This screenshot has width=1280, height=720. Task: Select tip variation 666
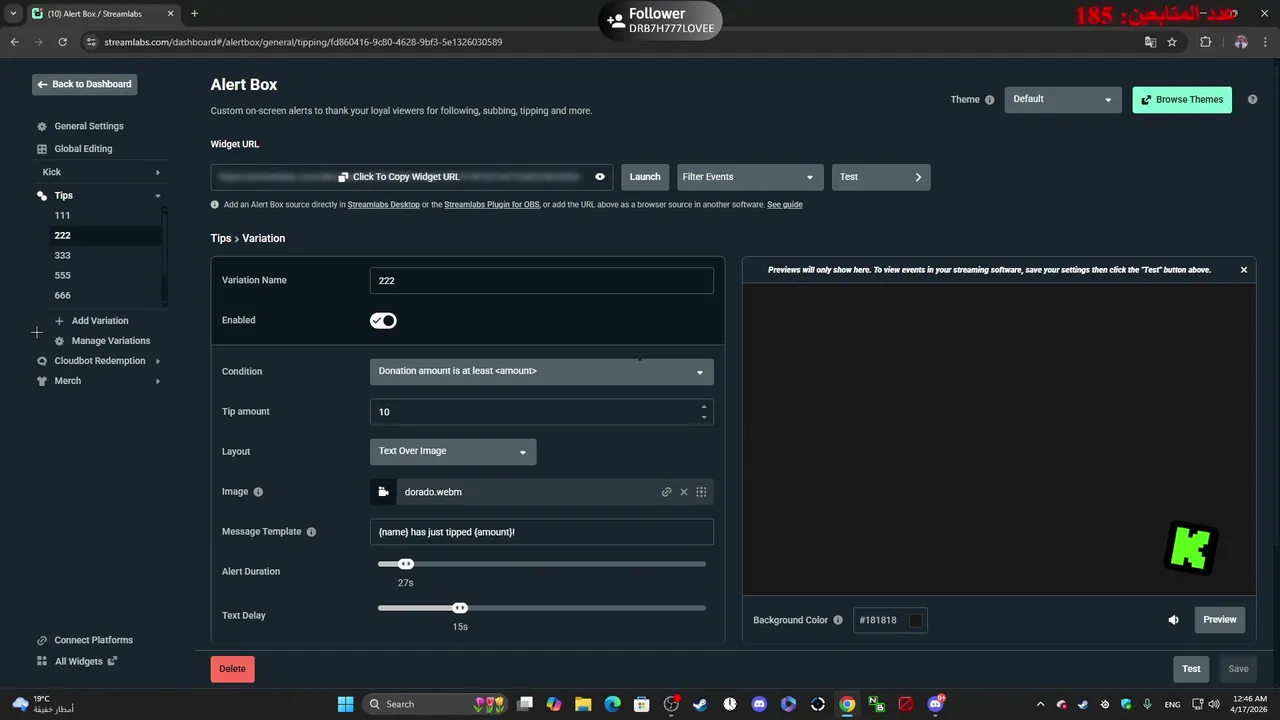point(62,295)
